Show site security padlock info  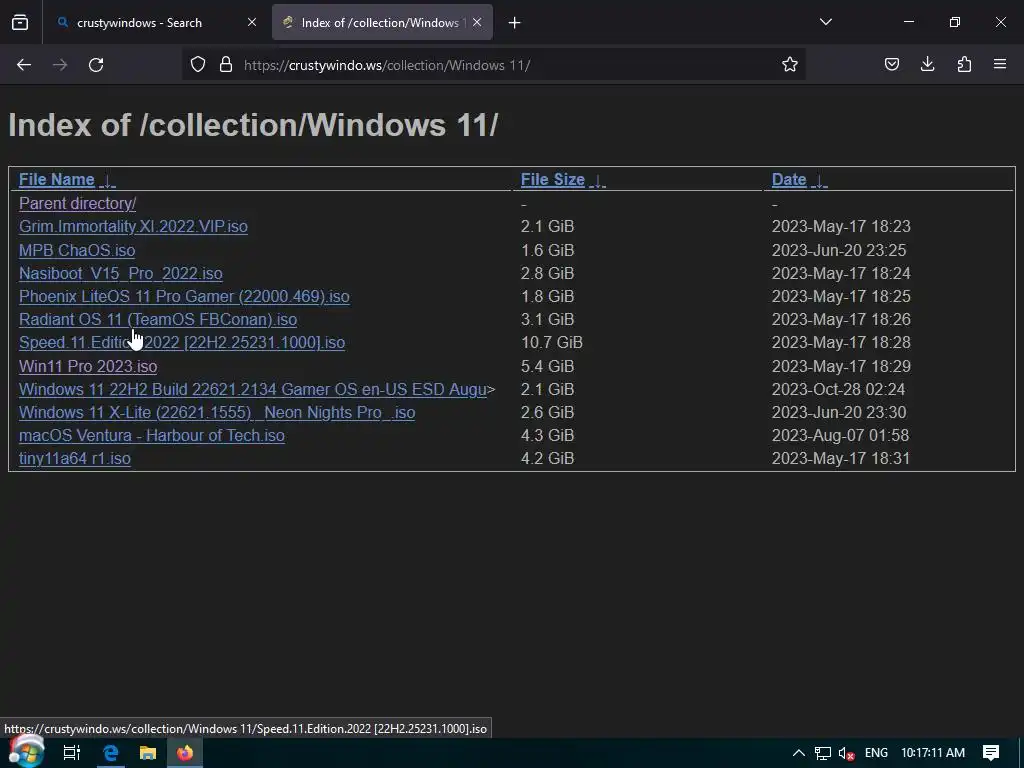click(226, 65)
